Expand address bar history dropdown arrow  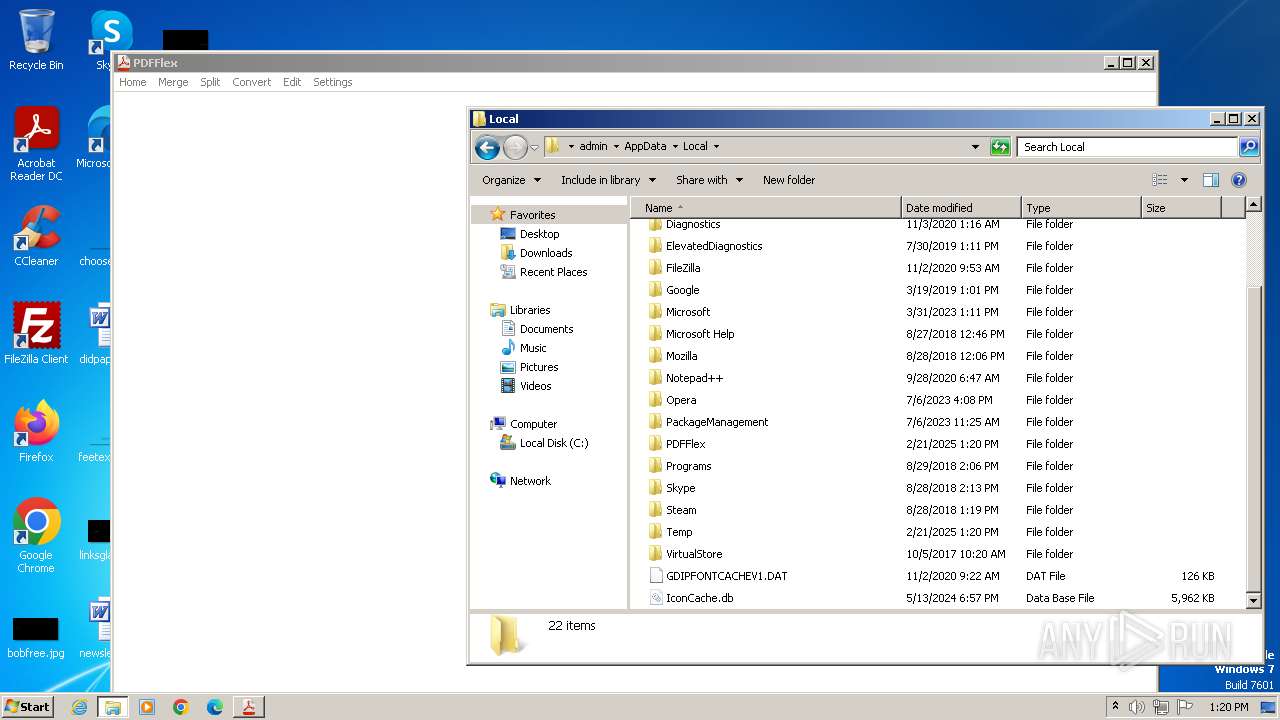[976, 147]
